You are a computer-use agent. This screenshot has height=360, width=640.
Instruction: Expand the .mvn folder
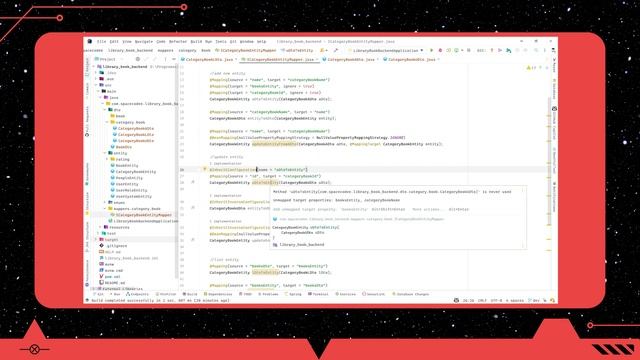96,79
